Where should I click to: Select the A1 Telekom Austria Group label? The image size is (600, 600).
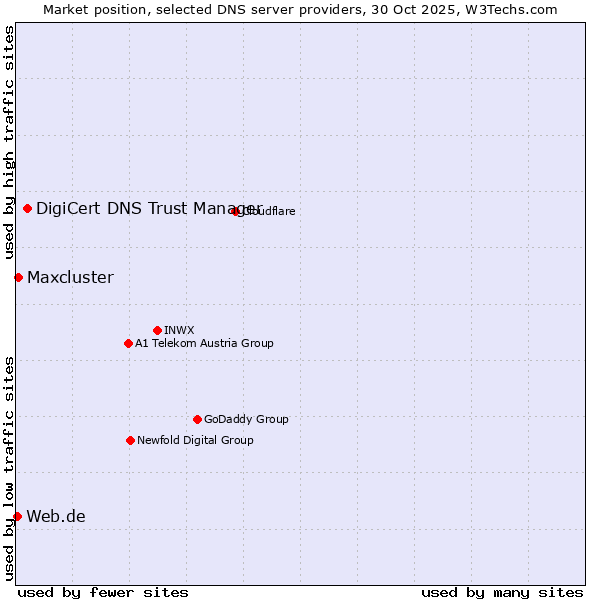click(204, 343)
